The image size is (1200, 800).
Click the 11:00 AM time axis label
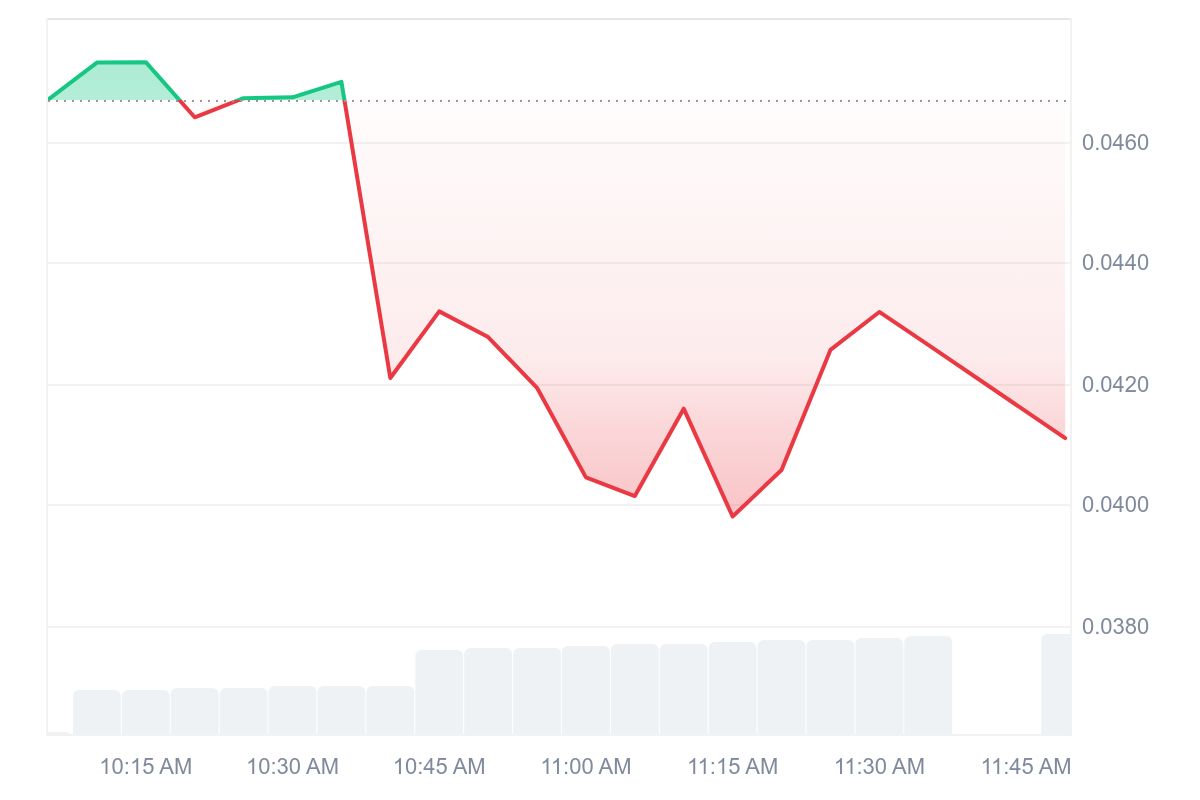[586, 767]
